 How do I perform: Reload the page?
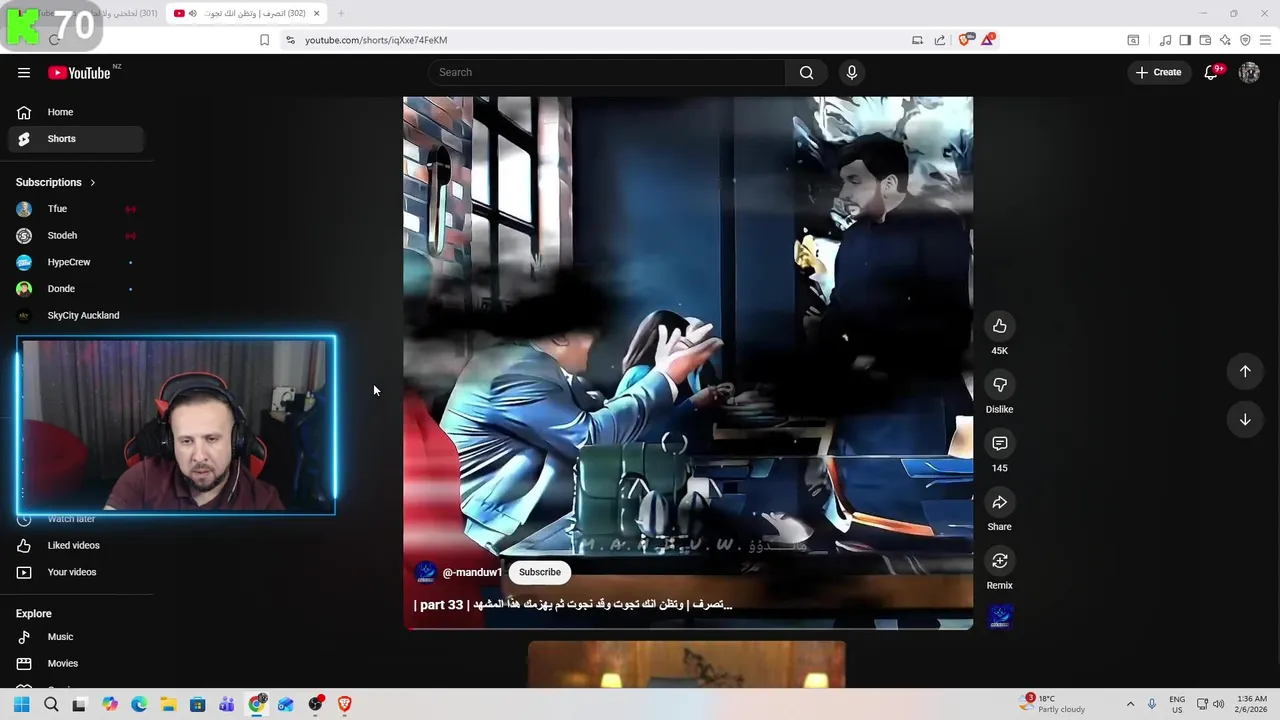click(54, 40)
